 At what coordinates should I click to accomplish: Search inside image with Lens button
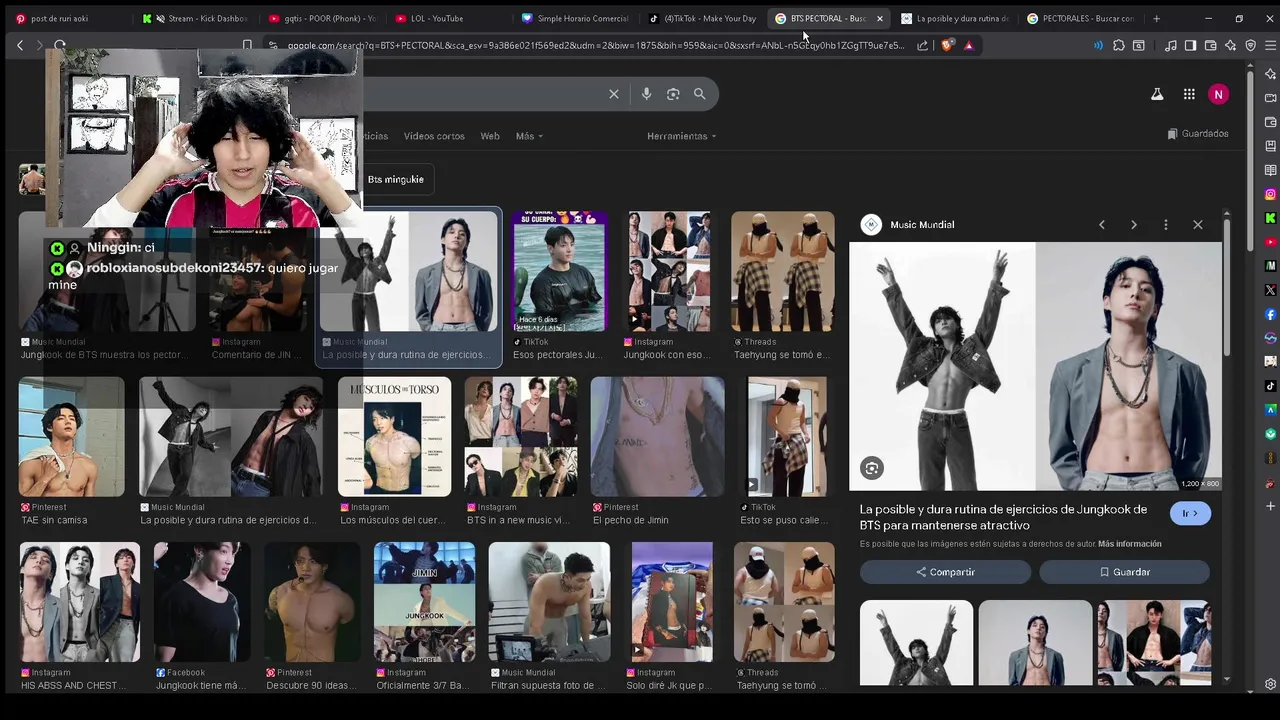pos(872,468)
